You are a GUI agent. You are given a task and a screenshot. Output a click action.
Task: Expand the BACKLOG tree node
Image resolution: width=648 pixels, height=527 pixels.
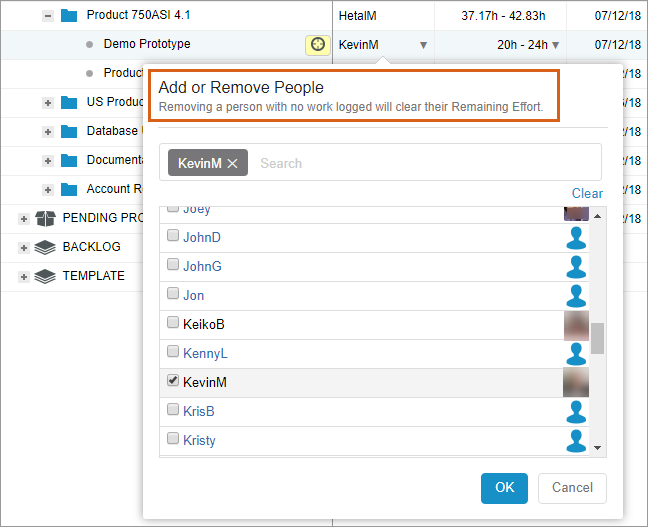pos(24,247)
